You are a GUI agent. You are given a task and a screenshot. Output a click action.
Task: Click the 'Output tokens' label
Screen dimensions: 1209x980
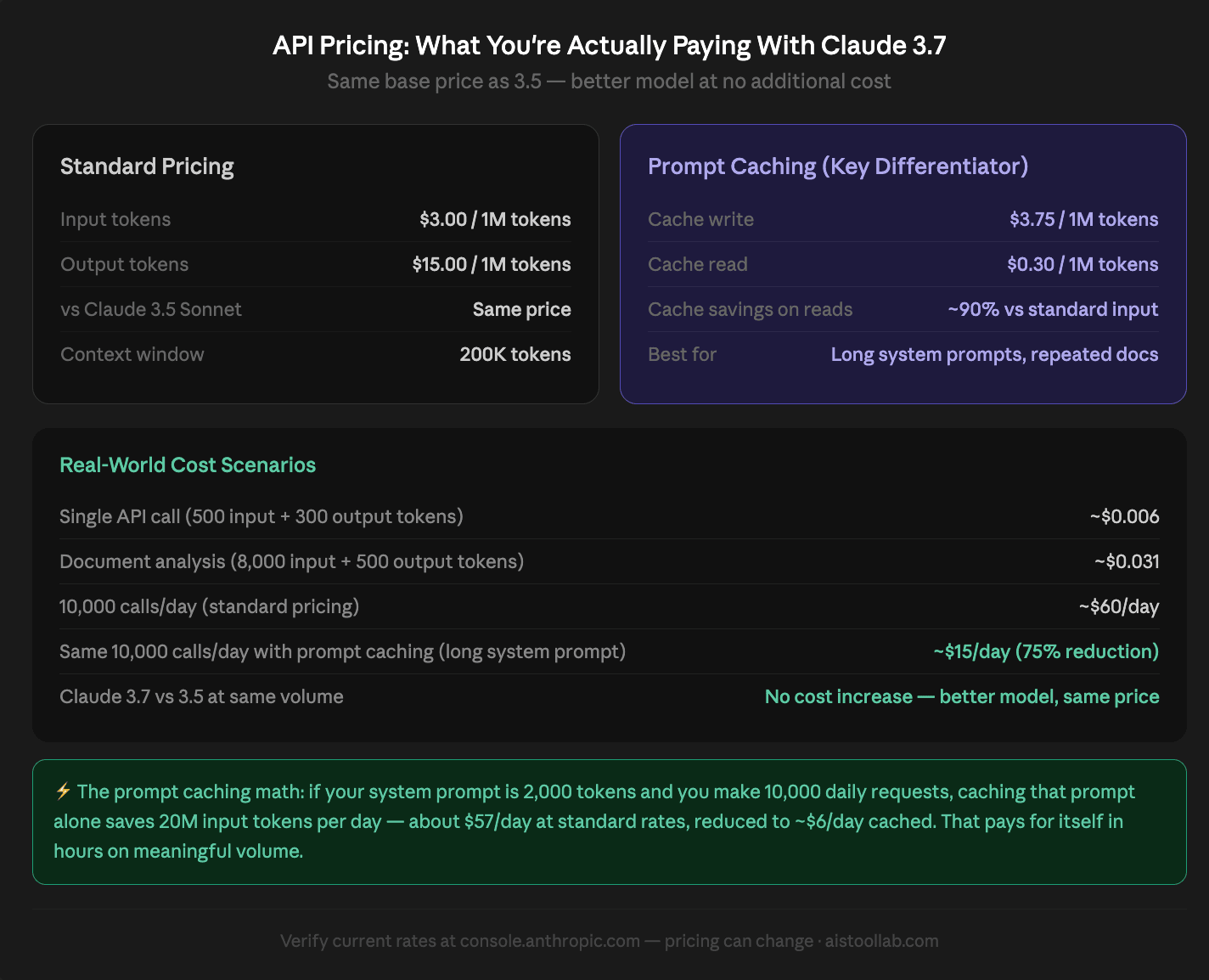[x=124, y=264]
